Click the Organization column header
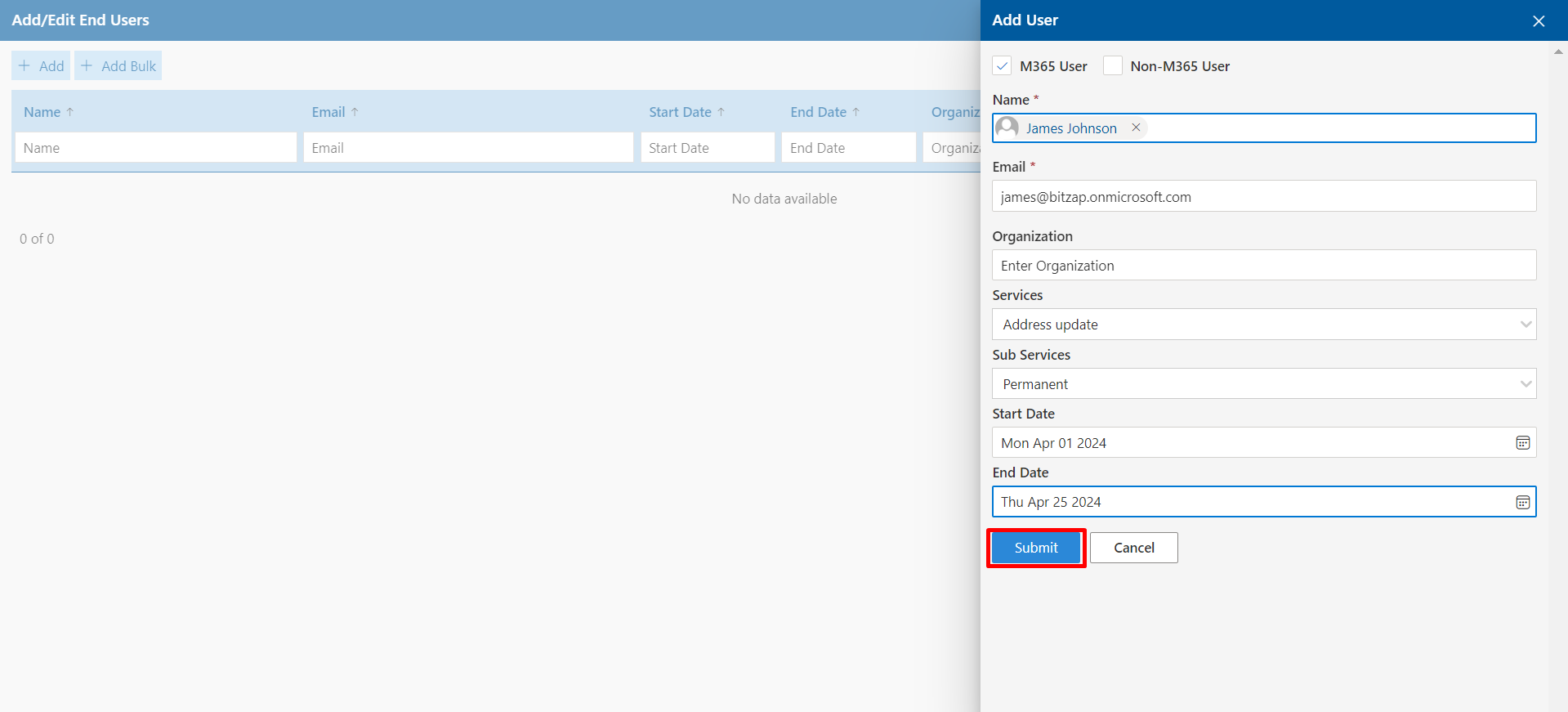1568x712 pixels. tap(955, 112)
